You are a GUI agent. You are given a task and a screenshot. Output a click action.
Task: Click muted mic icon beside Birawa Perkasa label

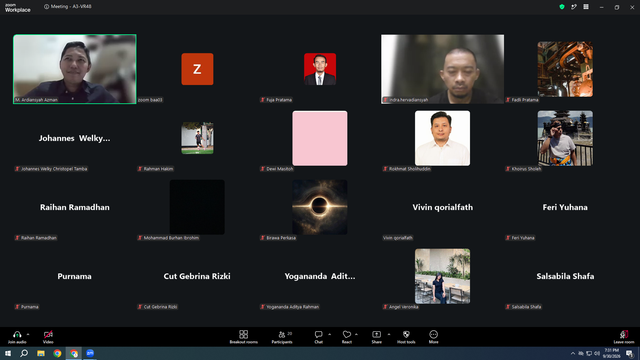(x=262, y=238)
